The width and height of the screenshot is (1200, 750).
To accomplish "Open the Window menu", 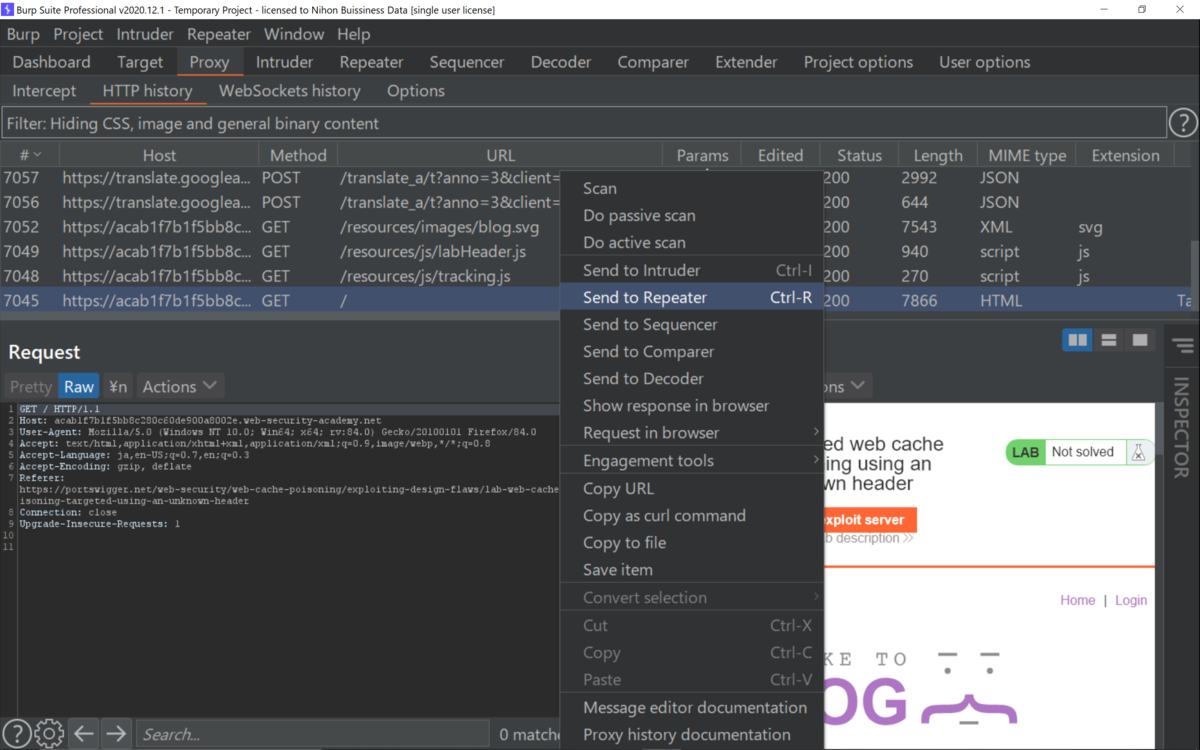I will point(294,34).
